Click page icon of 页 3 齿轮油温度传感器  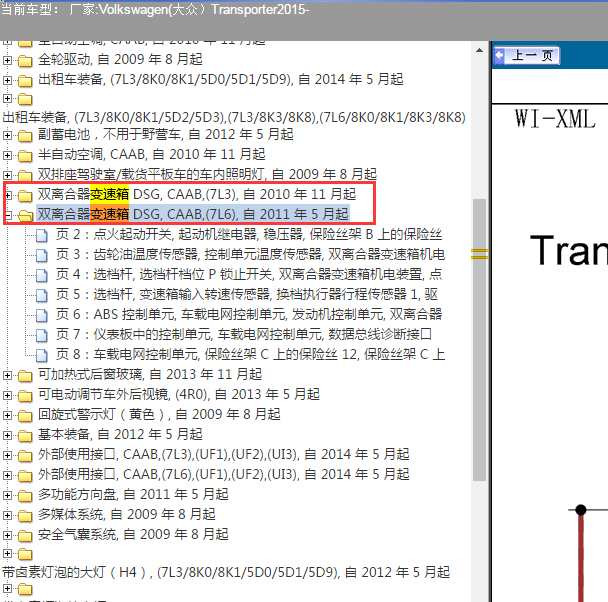coord(41,255)
